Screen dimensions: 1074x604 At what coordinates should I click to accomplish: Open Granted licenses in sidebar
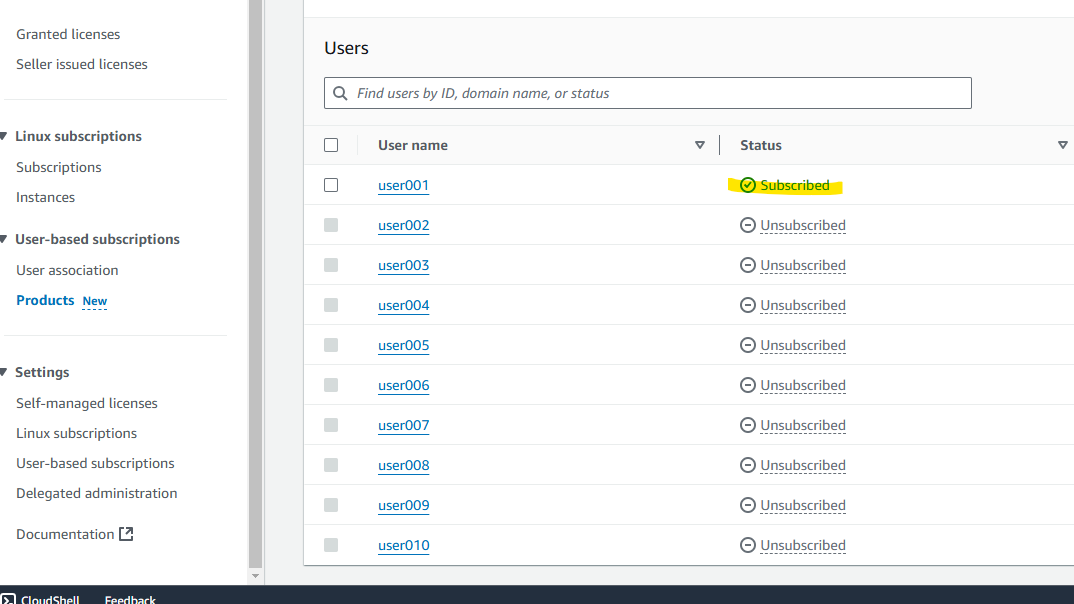point(68,34)
